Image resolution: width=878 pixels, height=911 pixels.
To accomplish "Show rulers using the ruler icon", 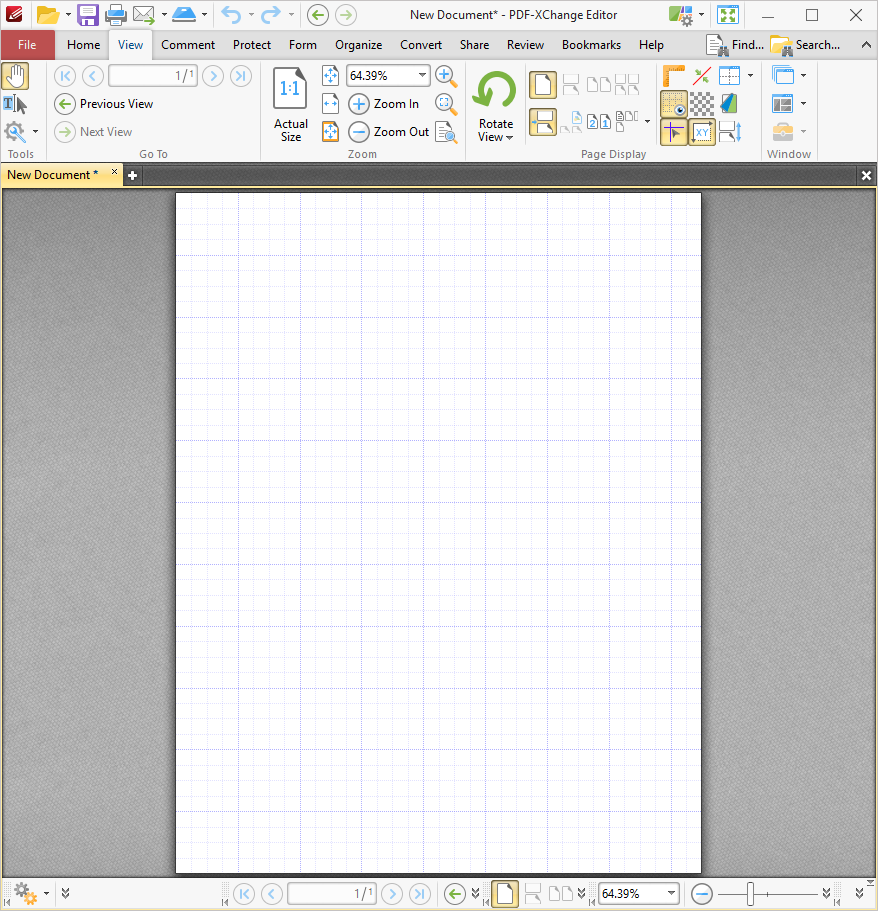I will coord(674,76).
